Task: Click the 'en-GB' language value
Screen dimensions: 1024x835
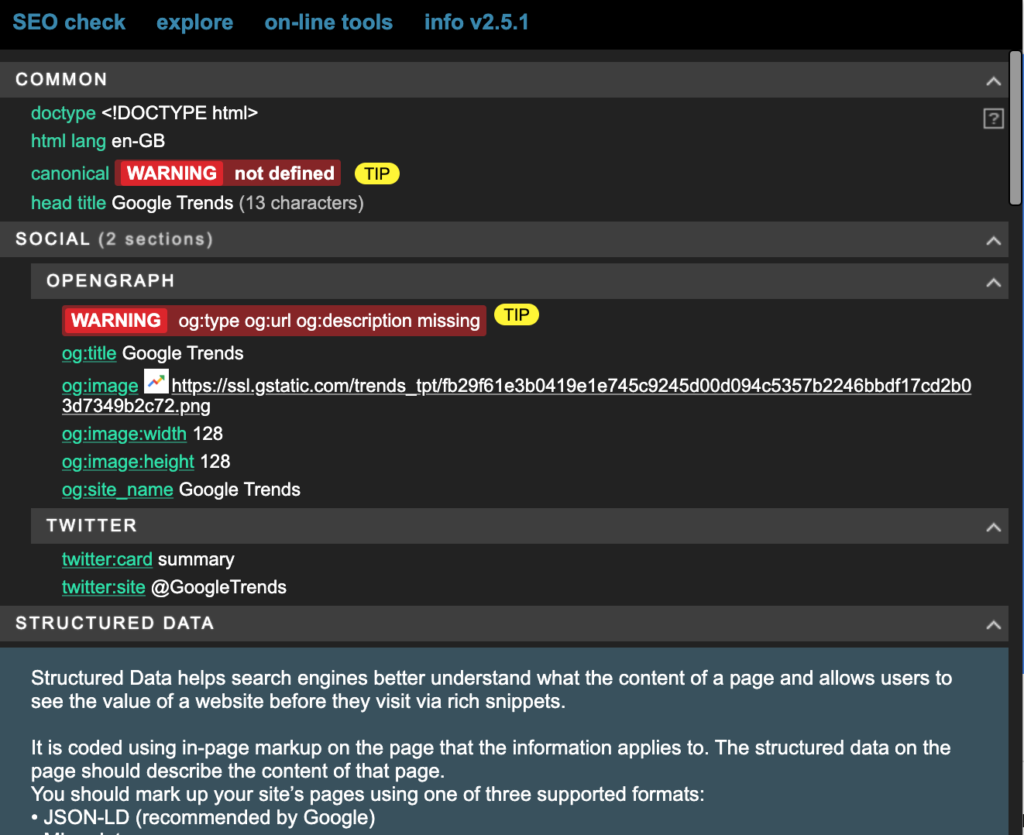Action: tap(138, 141)
